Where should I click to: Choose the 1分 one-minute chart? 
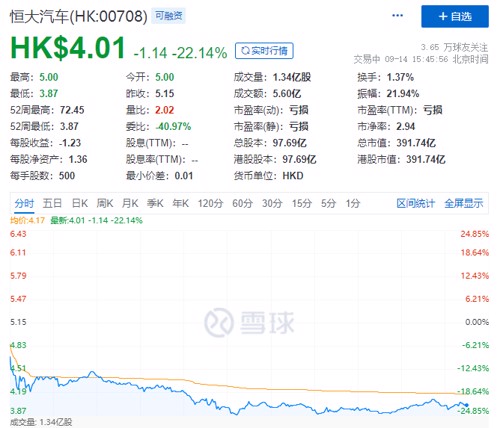coord(353,203)
